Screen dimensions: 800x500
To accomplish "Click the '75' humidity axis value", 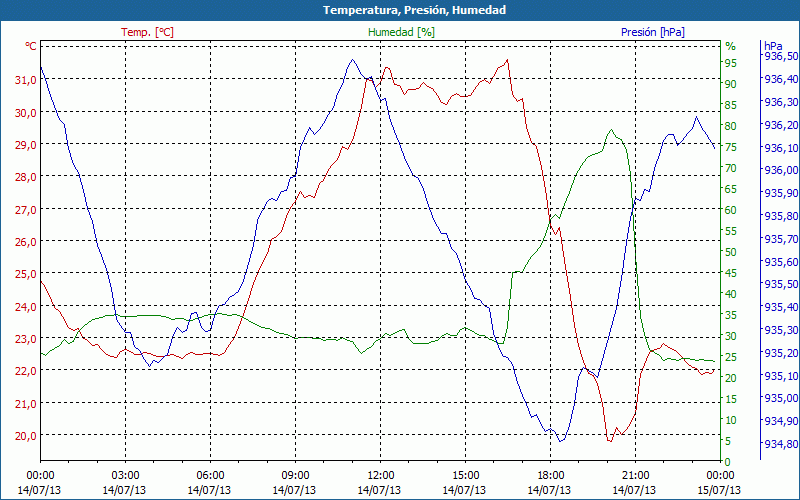I will pyautogui.click(x=731, y=147).
